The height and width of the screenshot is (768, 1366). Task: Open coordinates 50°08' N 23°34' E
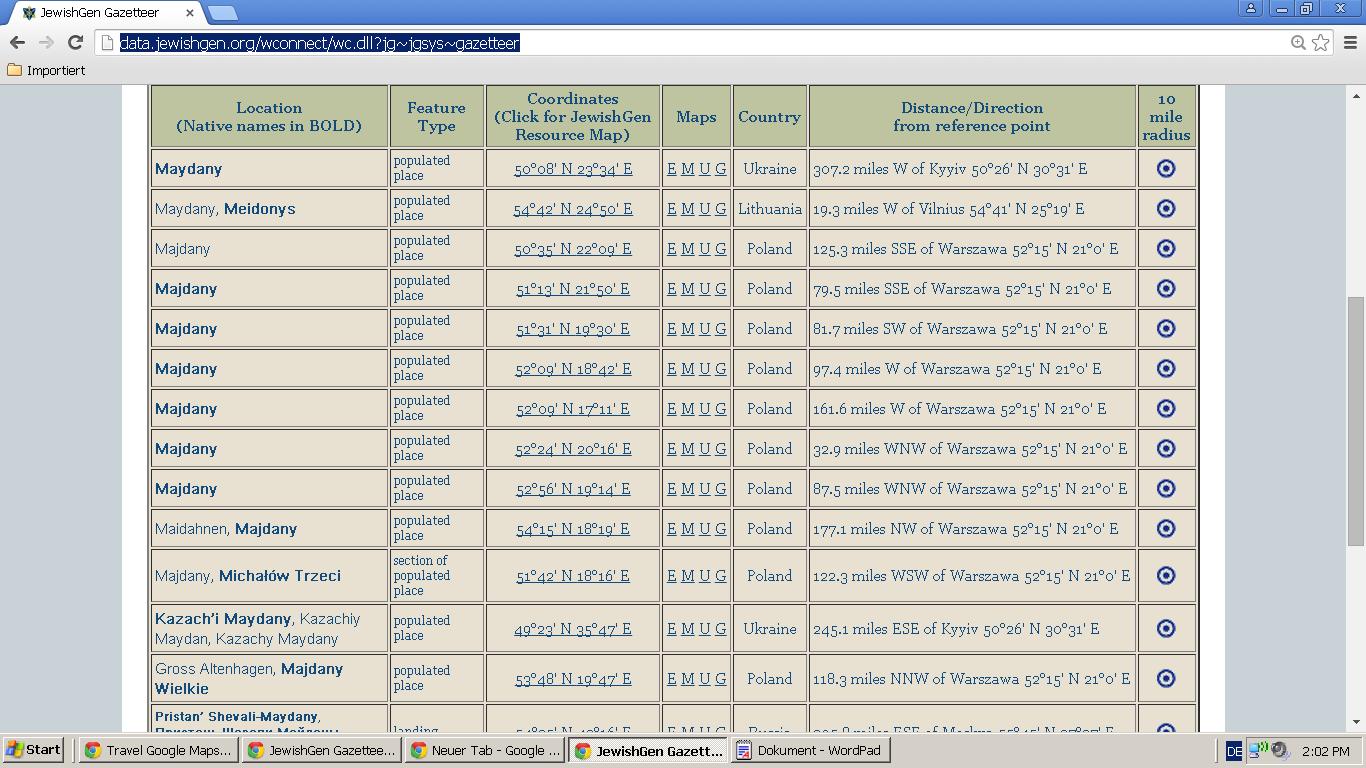pyautogui.click(x=573, y=169)
